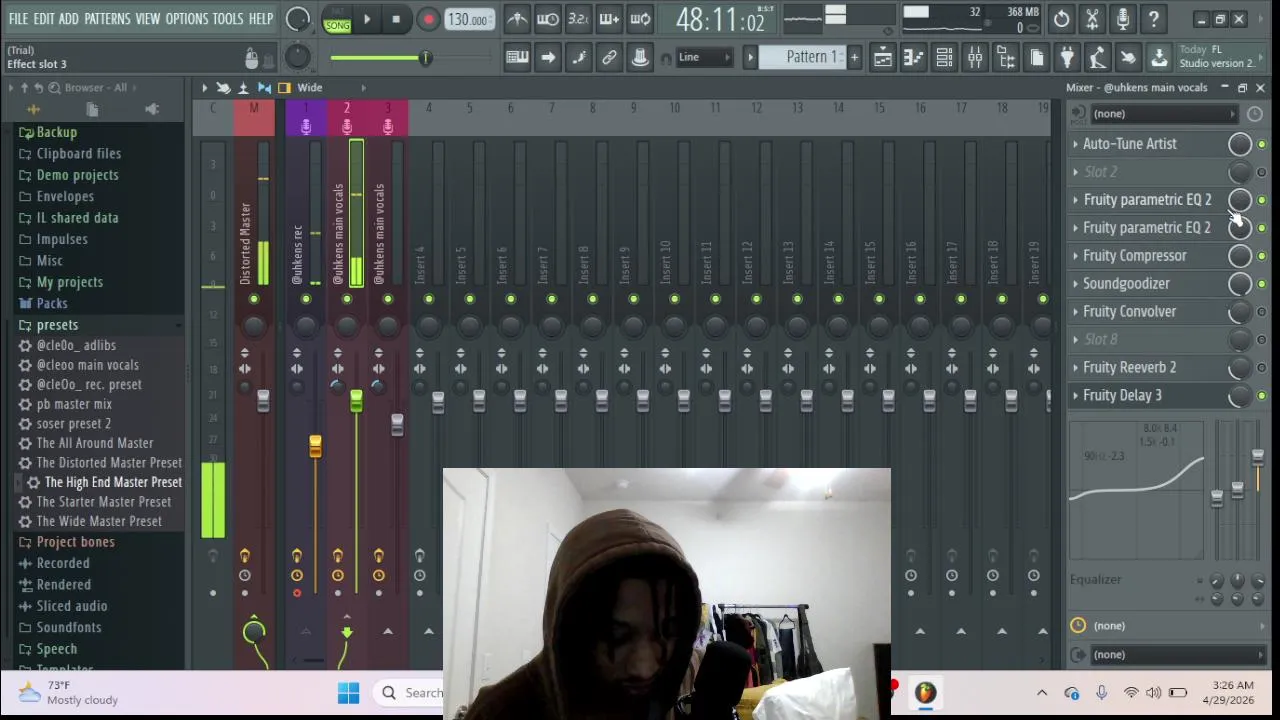The width and height of the screenshot is (1280, 720).
Task: Open the TOOLS menu
Action: [x=228, y=19]
